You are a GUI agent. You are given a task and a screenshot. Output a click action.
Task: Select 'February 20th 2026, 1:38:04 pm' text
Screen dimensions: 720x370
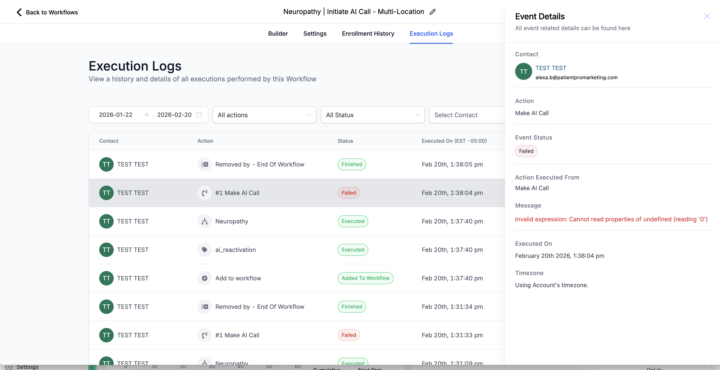point(560,256)
